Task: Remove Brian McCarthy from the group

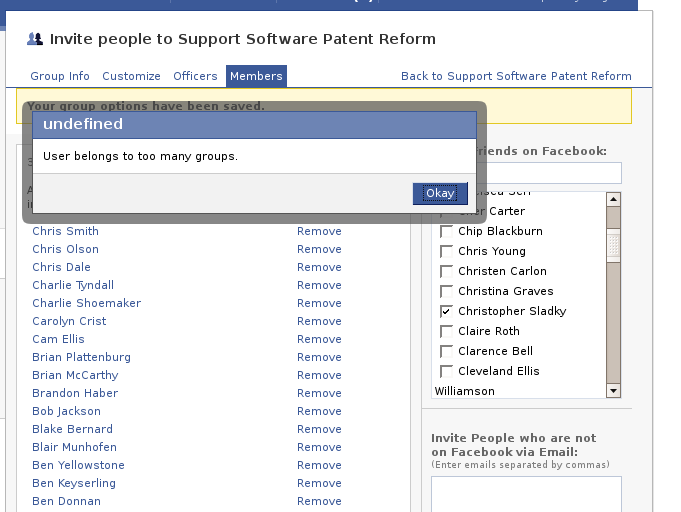Action: [319, 375]
